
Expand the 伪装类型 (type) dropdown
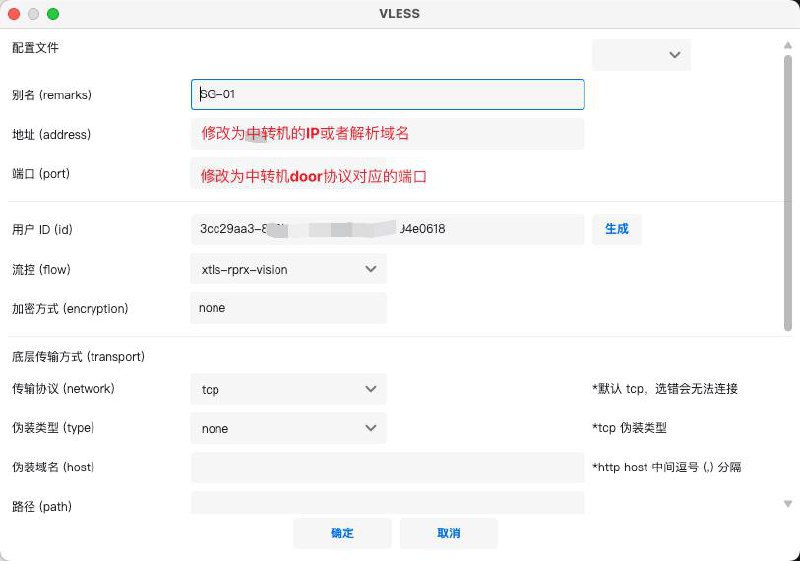pyautogui.click(x=288, y=428)
